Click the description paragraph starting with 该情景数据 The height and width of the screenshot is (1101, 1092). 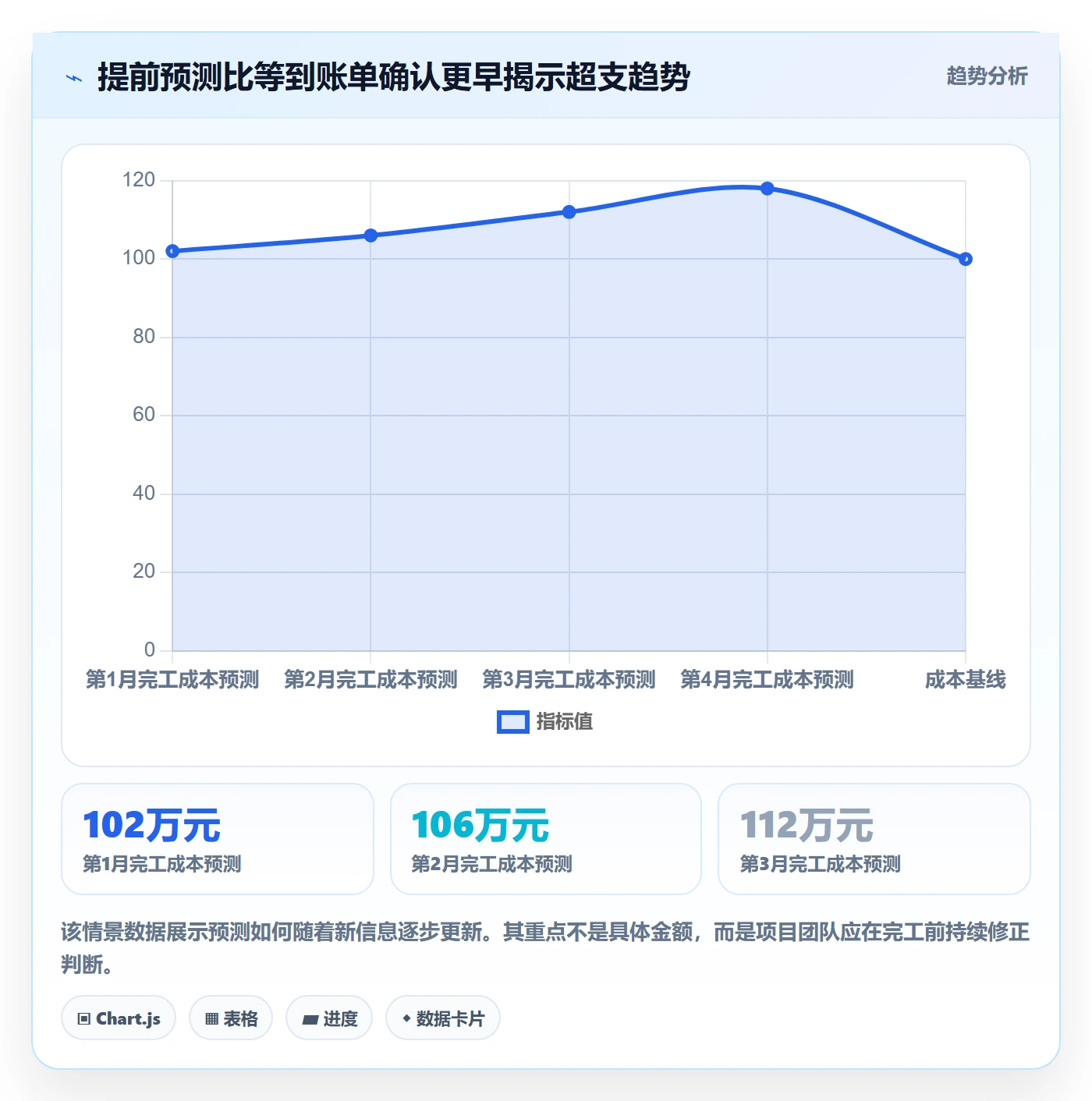coord(546,948)
